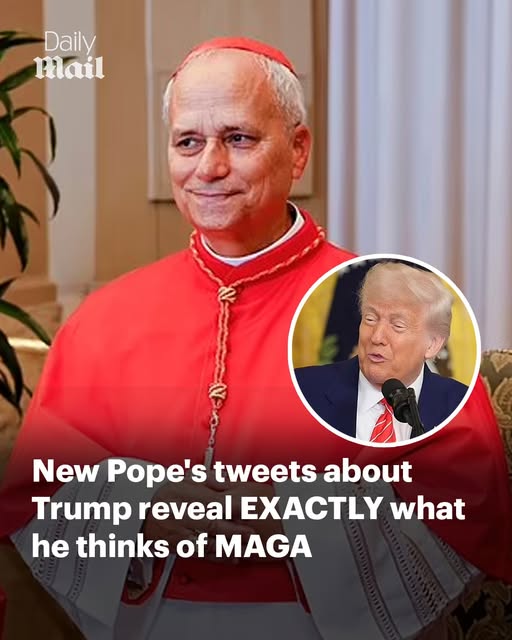Image resolution: width=512 pixels, height=640 pixels.
Task: Click the word 'Mail' in the logo
Action: 69,68
